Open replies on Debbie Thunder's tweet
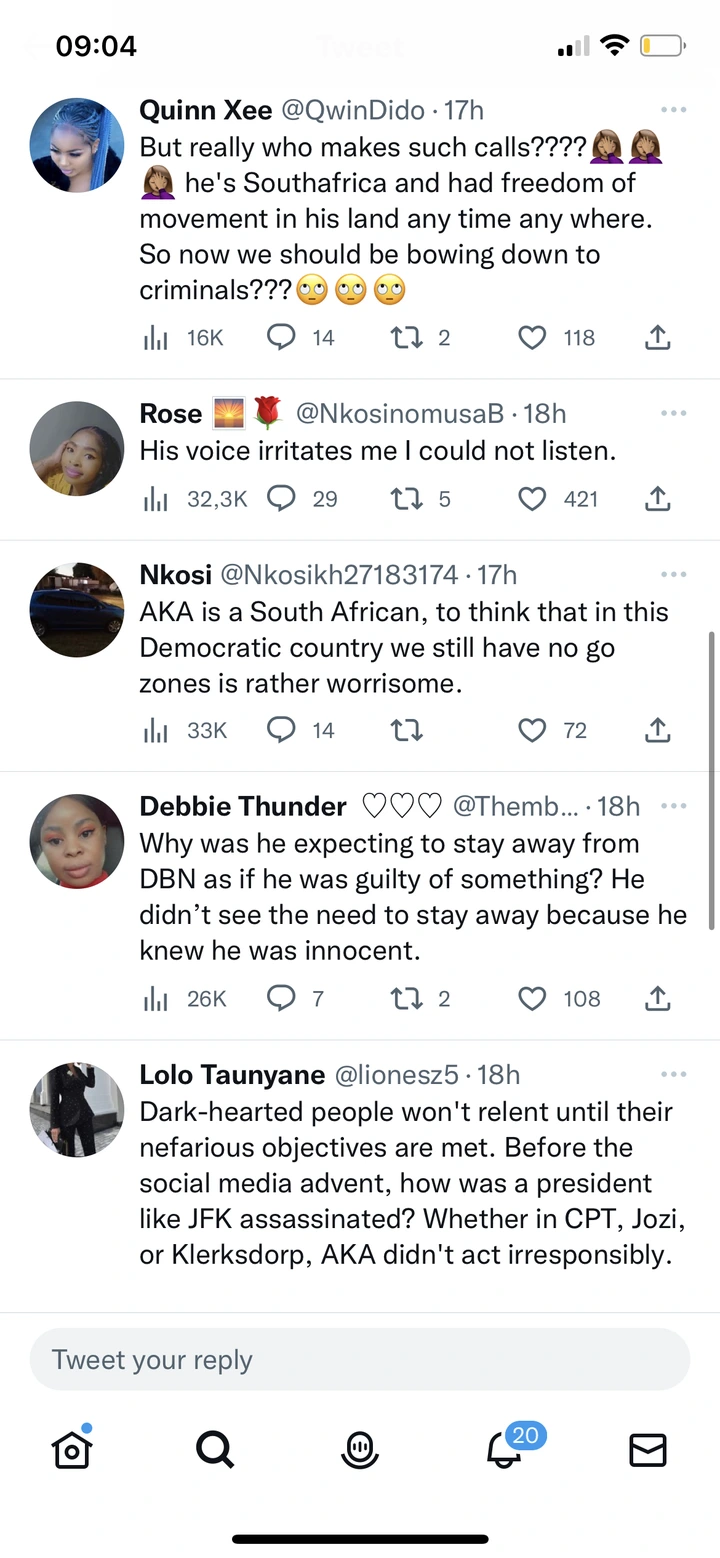The image size is (720, 1558). (281, 998)
